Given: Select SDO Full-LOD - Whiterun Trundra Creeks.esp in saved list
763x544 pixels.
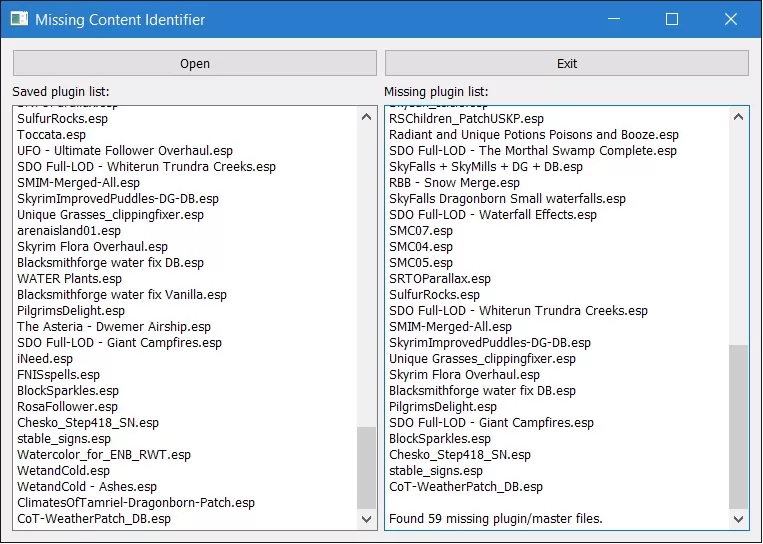Looking at the screenshot, I should (146, 167).
